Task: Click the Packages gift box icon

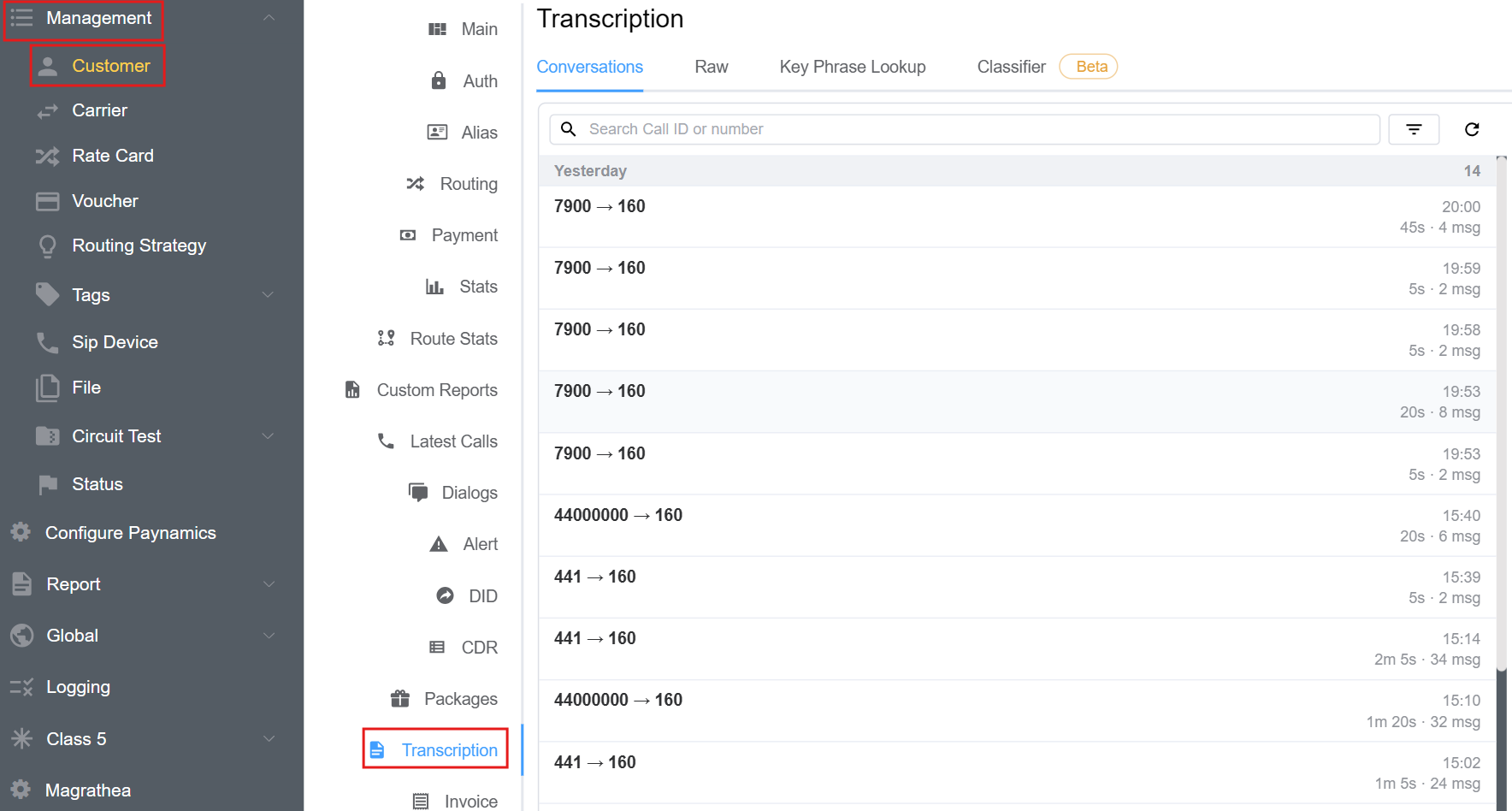Action: click(400, 699)
